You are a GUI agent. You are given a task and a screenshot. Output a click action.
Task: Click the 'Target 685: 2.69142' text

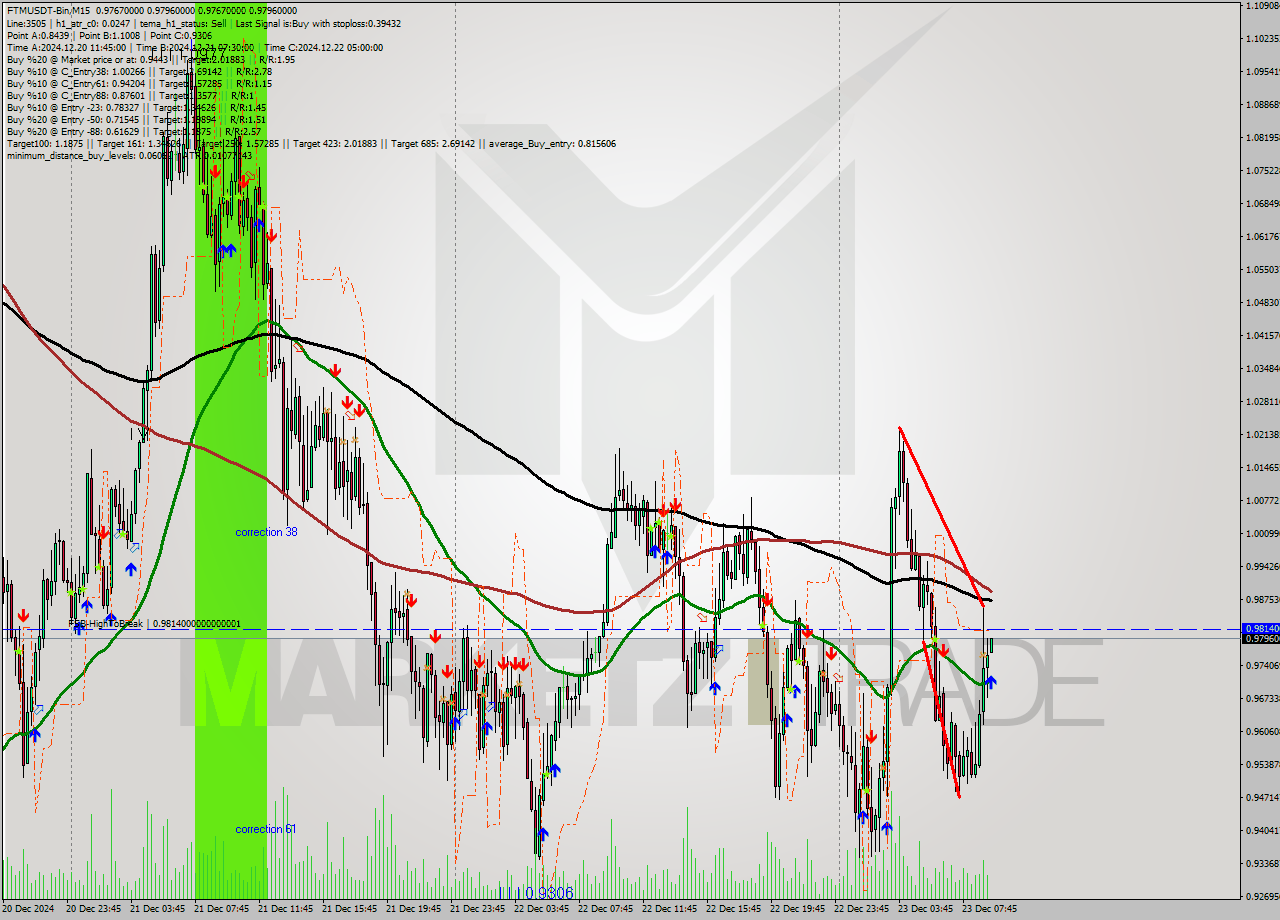click(435, 144)
